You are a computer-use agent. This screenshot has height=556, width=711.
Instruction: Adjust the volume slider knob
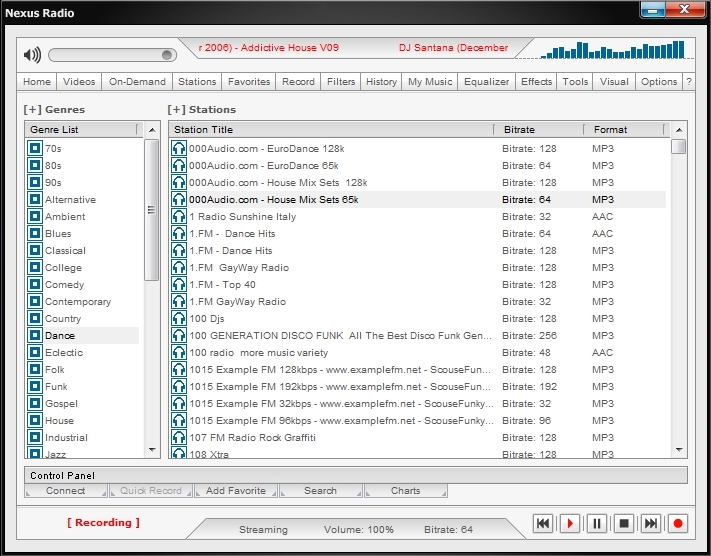pyautogui.click(x=167, y=55)
